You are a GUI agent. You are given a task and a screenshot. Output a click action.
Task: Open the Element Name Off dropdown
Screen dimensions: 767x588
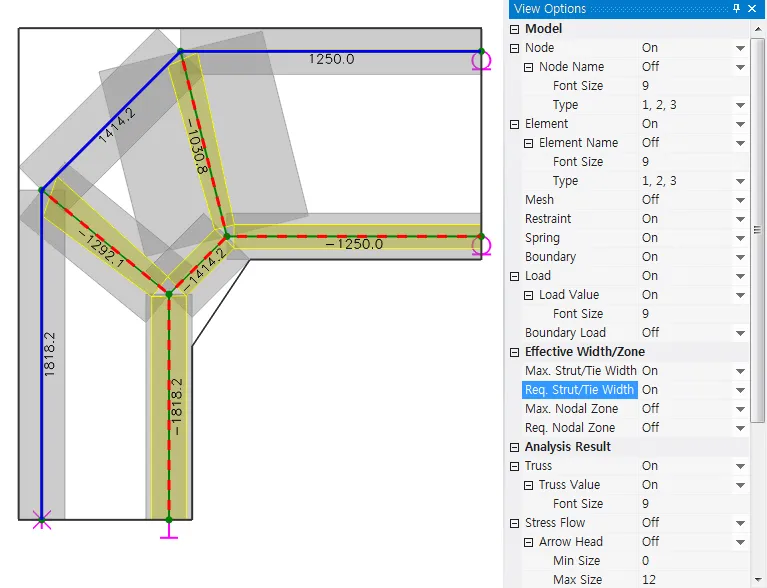[740, 143]
